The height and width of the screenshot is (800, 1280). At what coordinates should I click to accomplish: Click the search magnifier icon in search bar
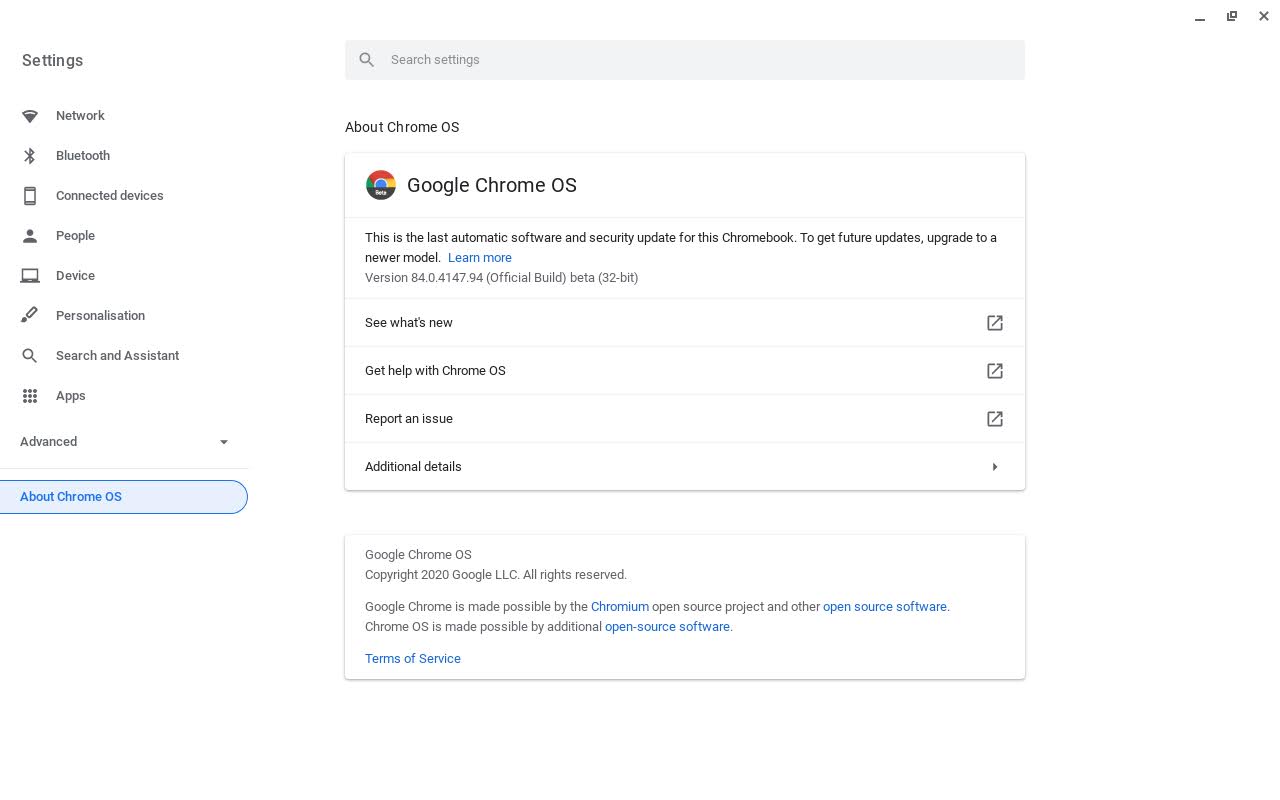point(367,60)
